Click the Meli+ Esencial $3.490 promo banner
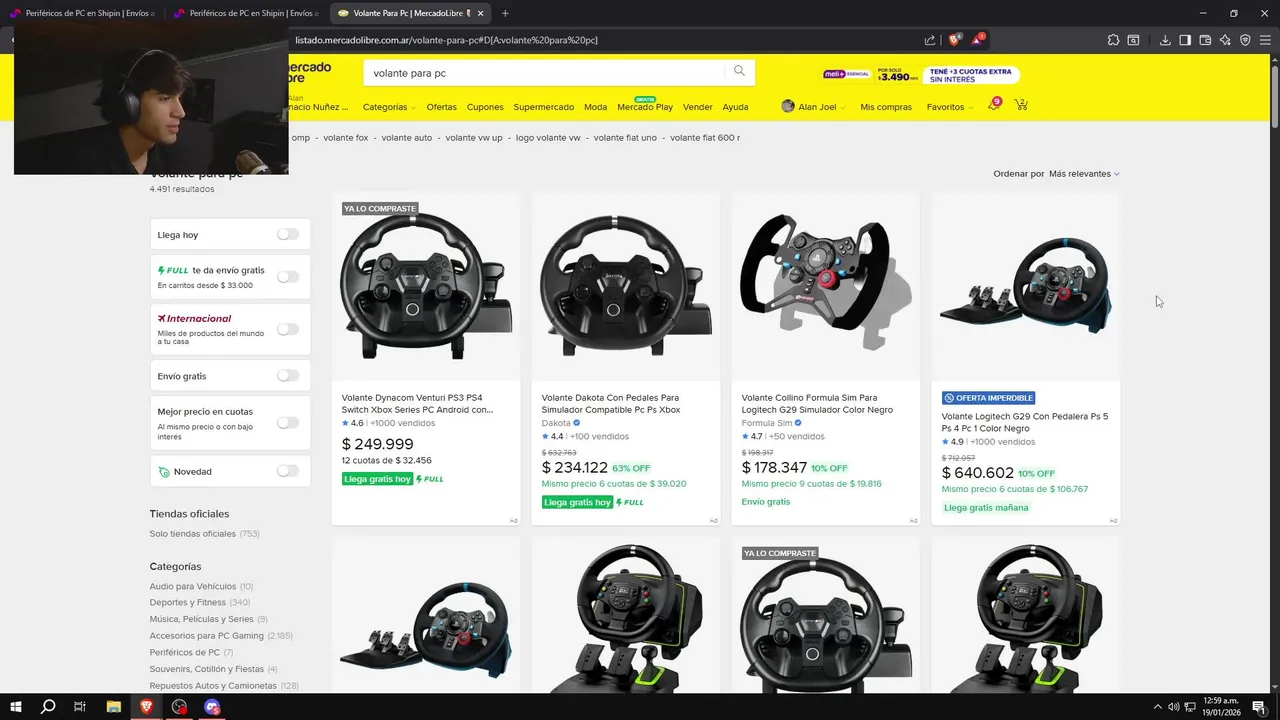 (869, 75)
